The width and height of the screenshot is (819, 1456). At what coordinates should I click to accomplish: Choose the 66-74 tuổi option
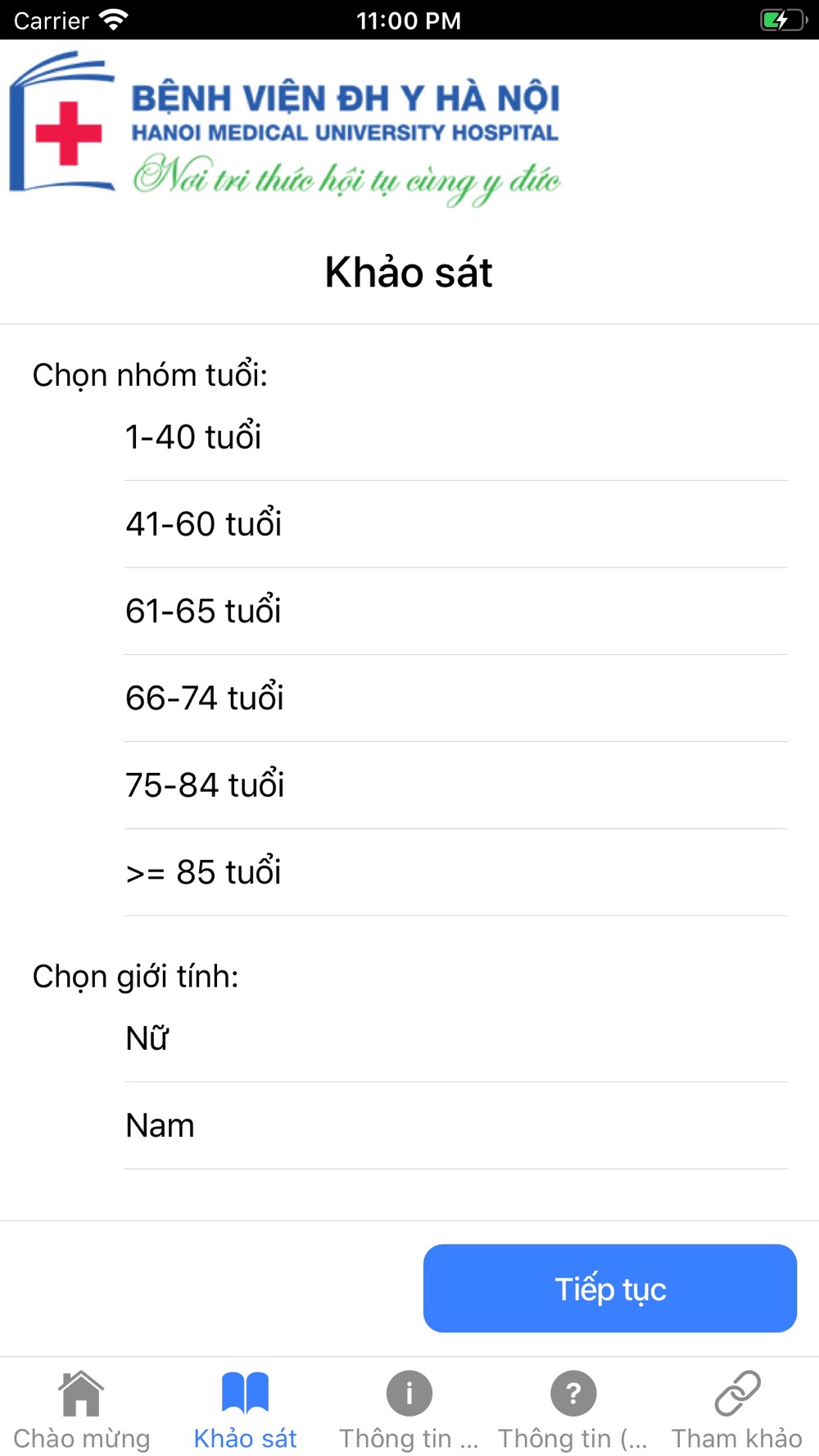[455, 698]
